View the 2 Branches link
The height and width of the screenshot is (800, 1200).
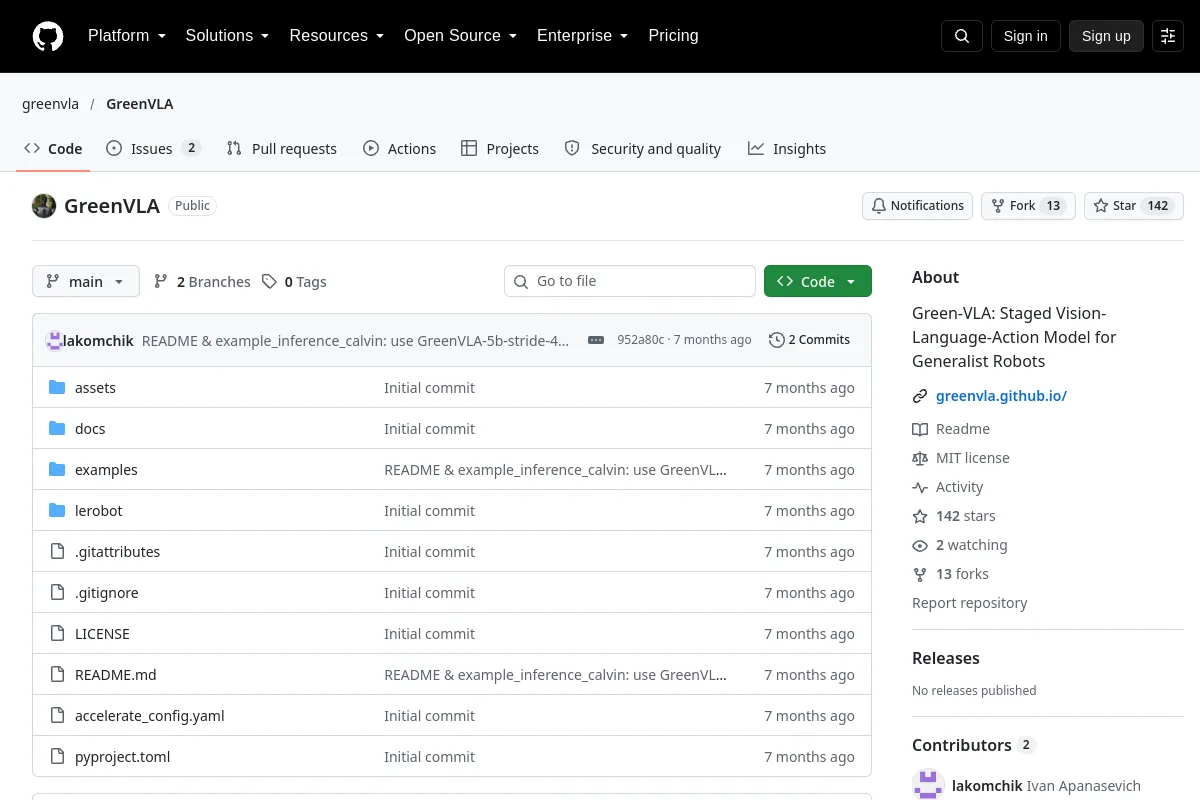(x=202, y=282)
